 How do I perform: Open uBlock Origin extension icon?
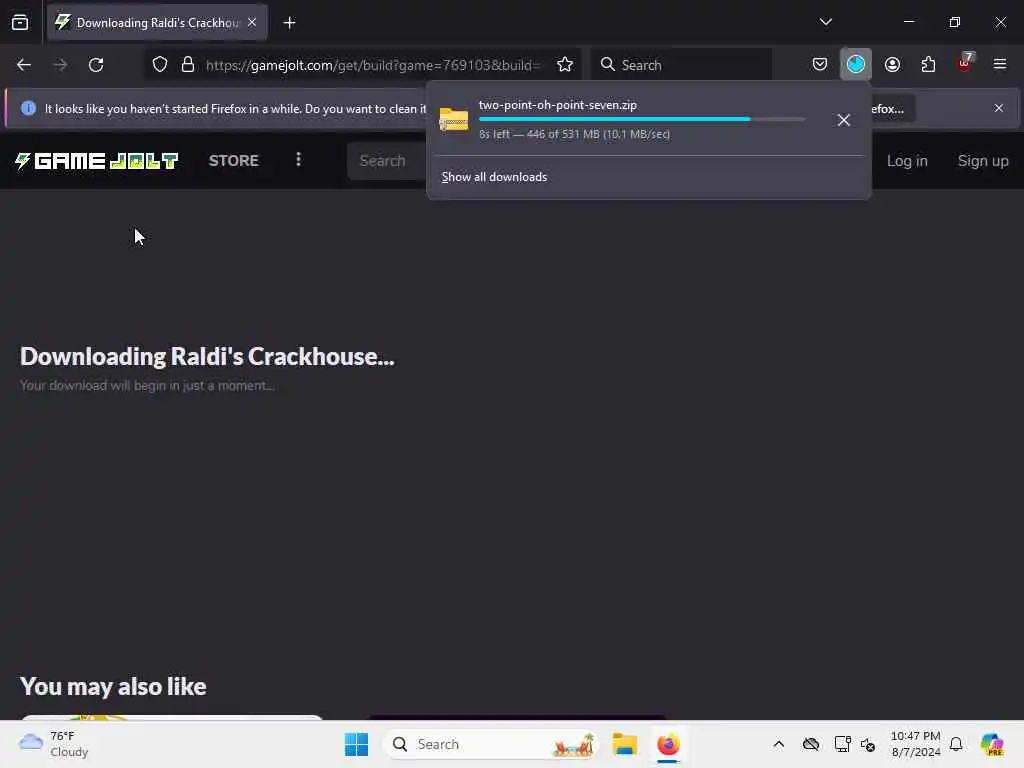coord(965,63)
